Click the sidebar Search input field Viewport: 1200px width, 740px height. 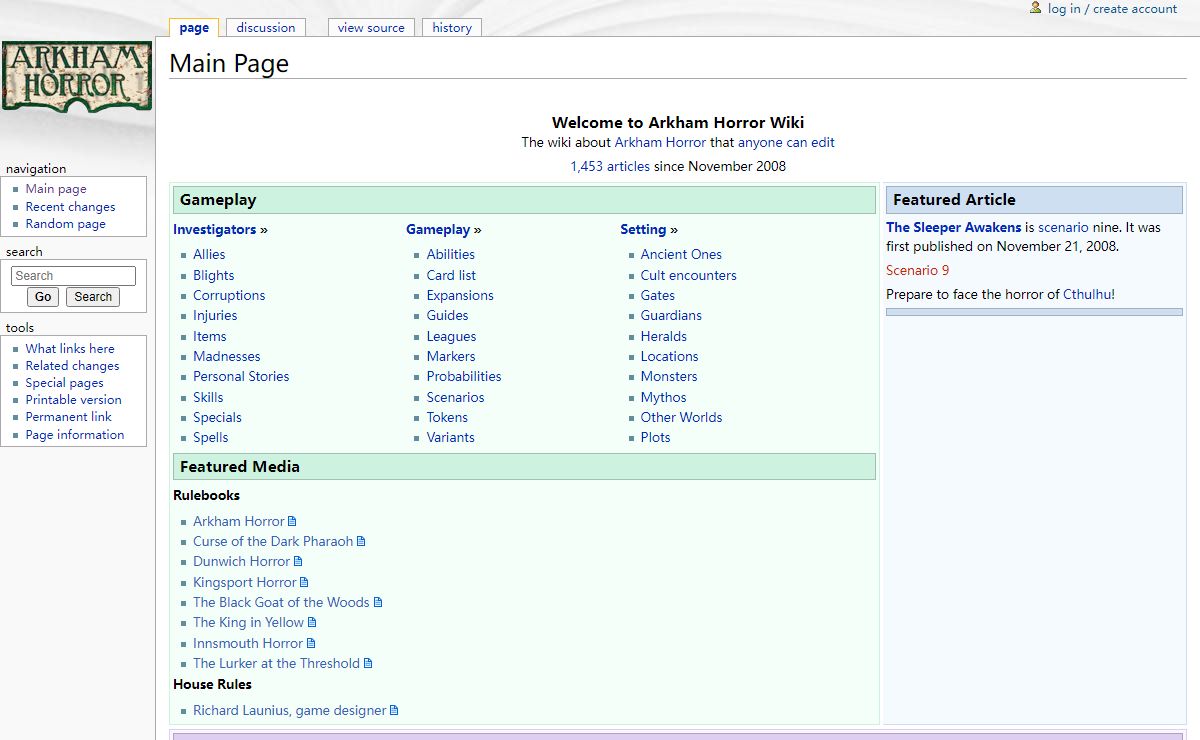73,276
